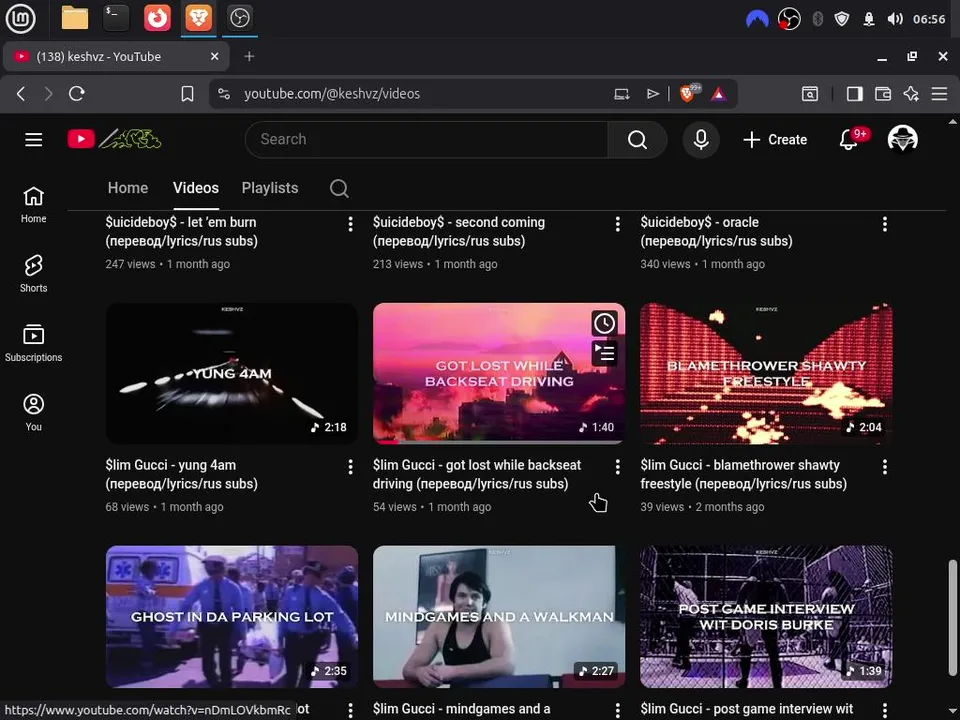Open $lim Gucci - yung 4am title
The image size is (960, 720).
coord(181,474)
